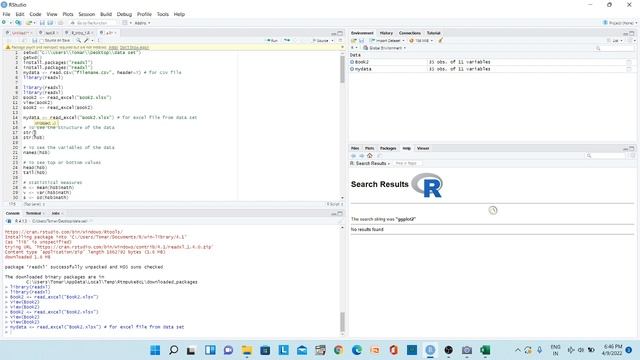Open Excel from the taskbar

tap(485, 350)
